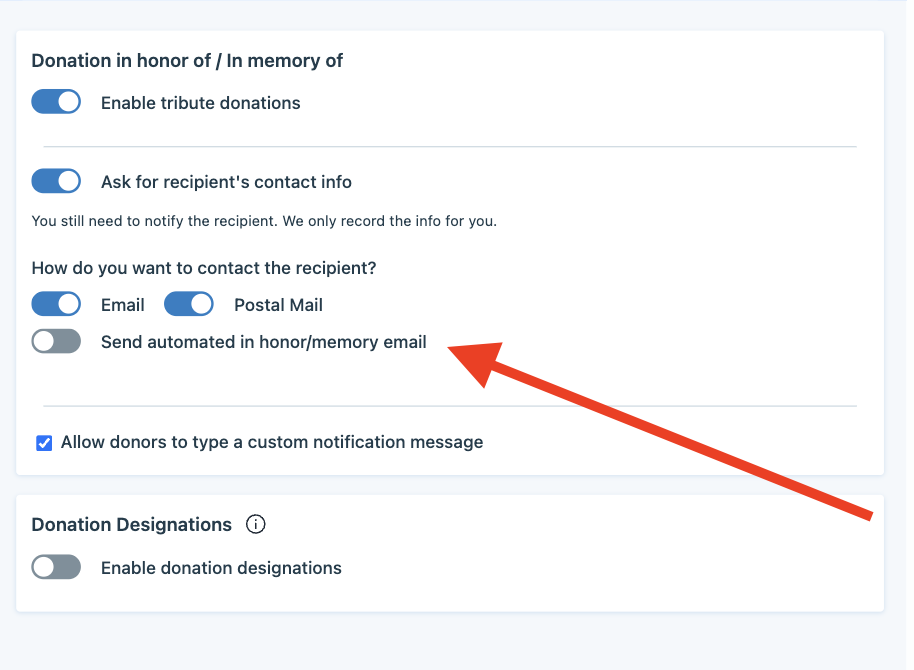Click the "You still need to notify the recipient" note
This screenshot has width=914, height=670.
point(264,222)
